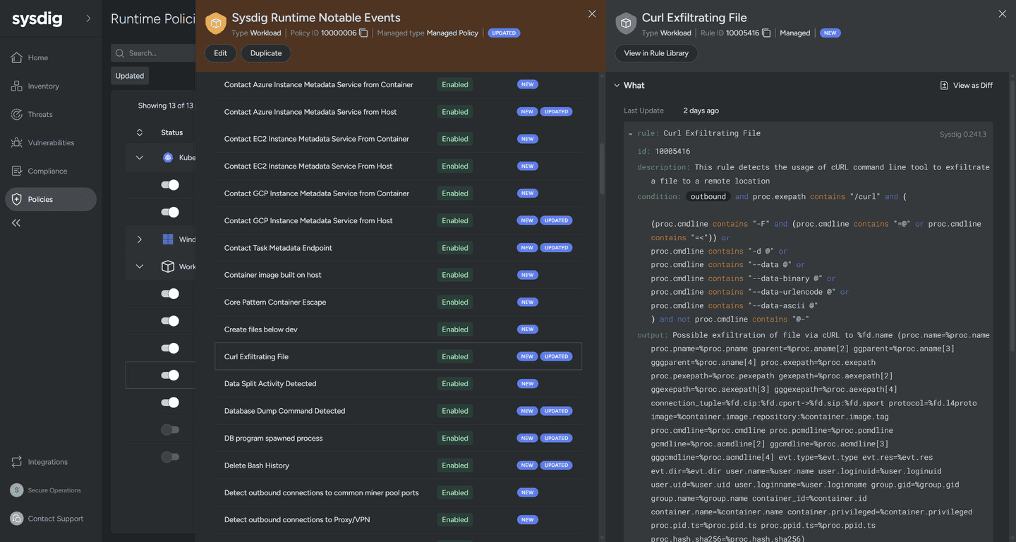The width and height of the screenshot is (1016, 542).
Task: Click the Threats target icon
Action: (x=17, y=114)
